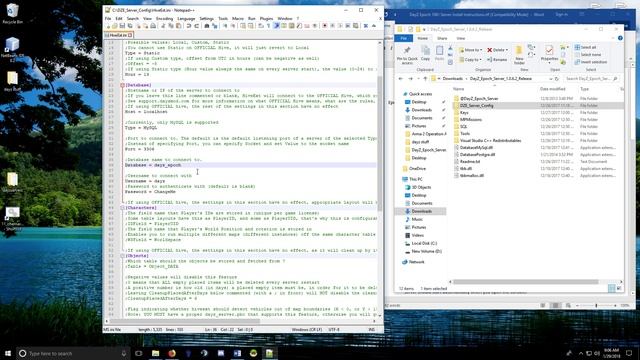The image size is (640, 360).
Task: Switch Explorer to large icons view toggle
Action: coord(619,288)
